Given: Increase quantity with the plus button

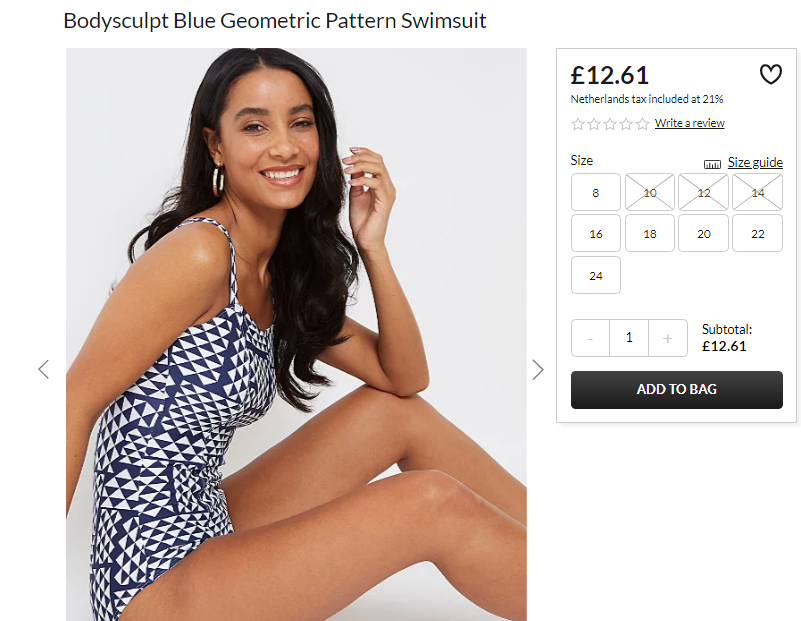Looking at the screenshot, I should point(668,338).
